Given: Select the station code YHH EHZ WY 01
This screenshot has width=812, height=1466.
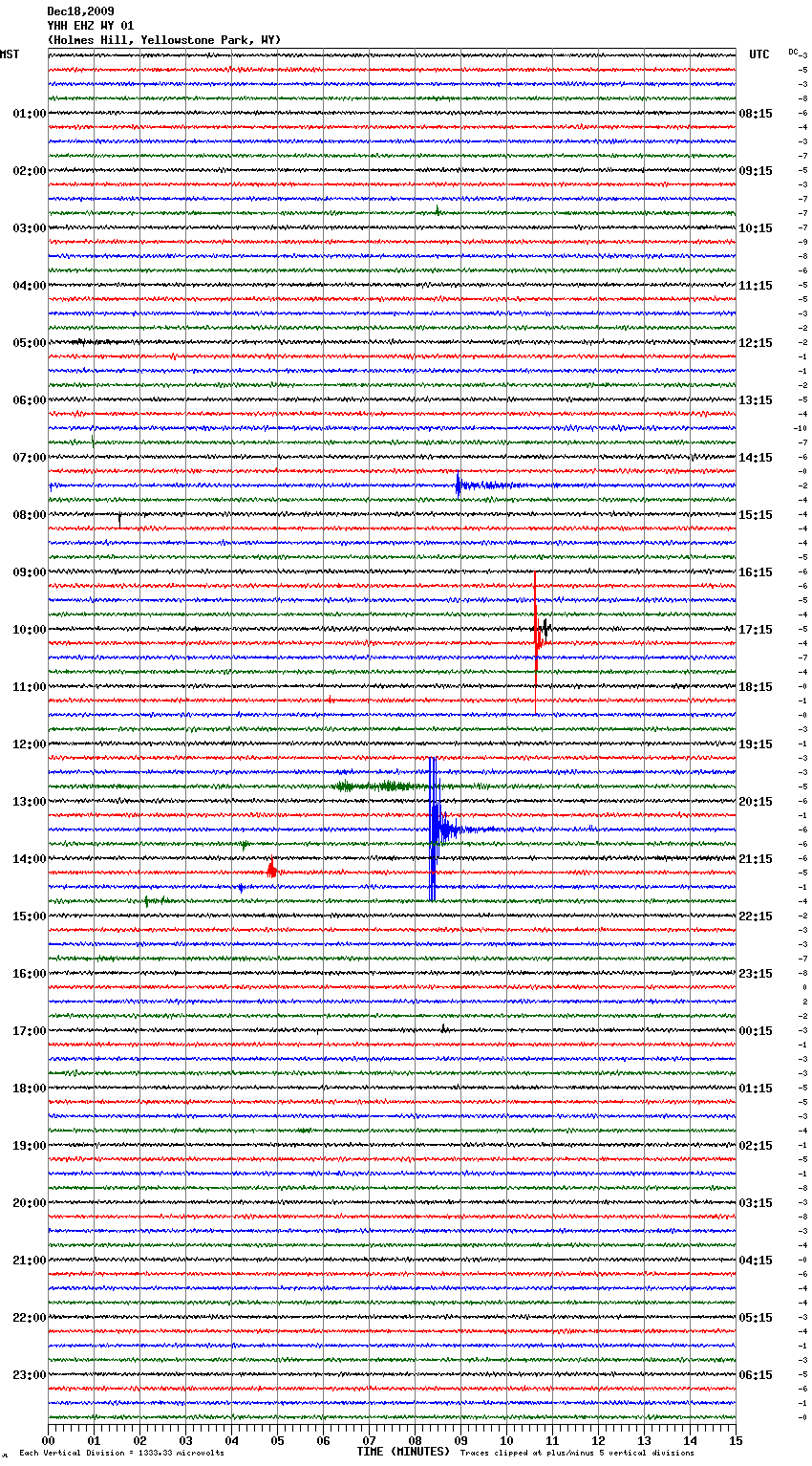Looking at the screenshot, I should (91, 26).
